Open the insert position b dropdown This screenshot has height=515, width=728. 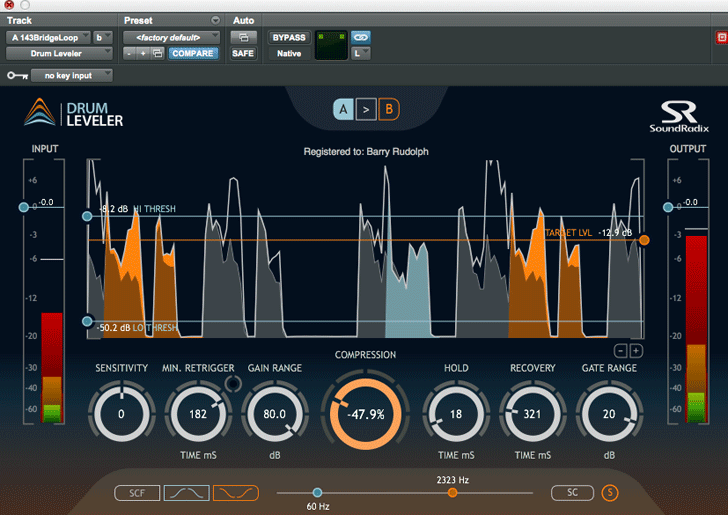(103, 38)
